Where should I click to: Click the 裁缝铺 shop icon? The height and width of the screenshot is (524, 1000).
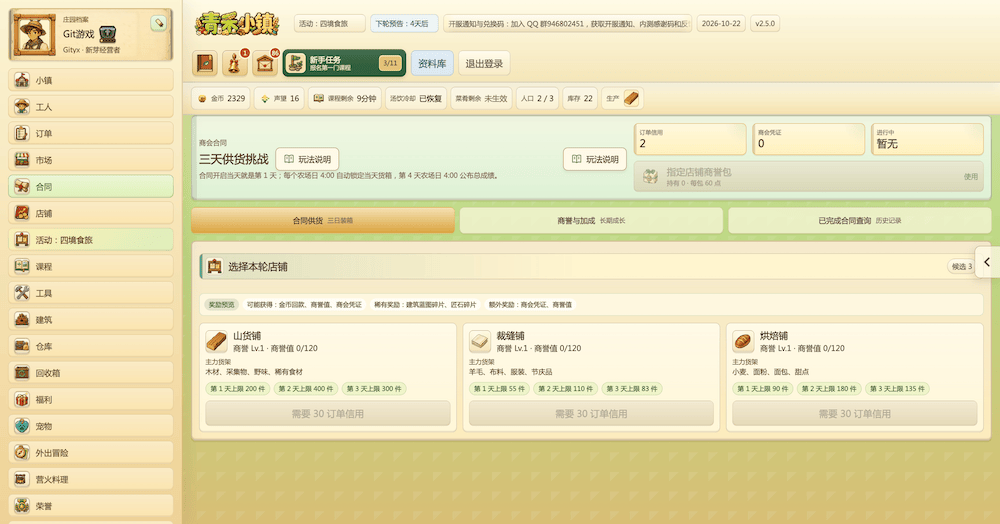pyautogui.click(x=480, y=342)
